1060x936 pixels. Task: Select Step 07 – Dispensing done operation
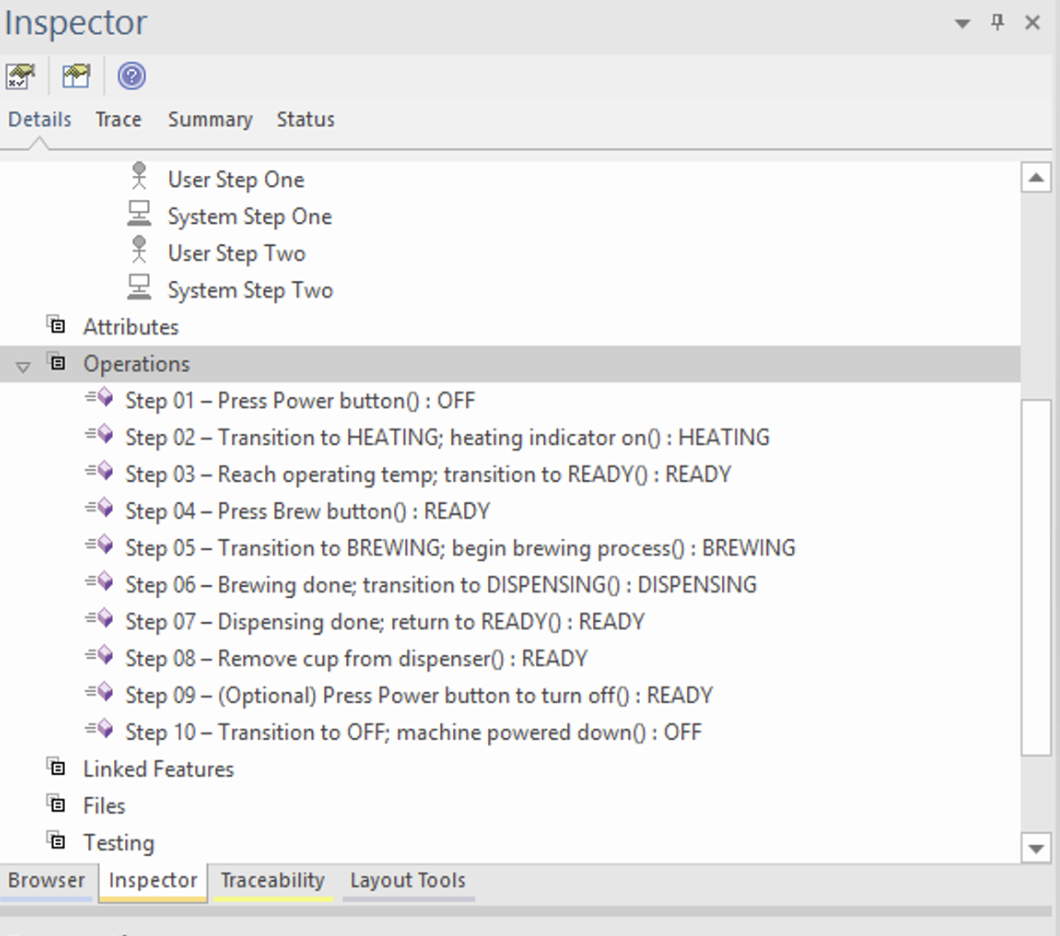pos(385,622)
